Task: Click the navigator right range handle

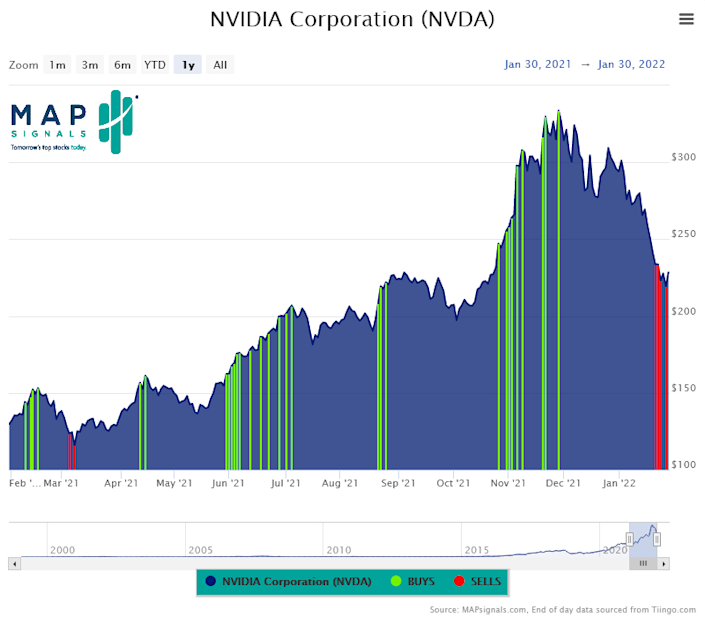Action: 657,539
